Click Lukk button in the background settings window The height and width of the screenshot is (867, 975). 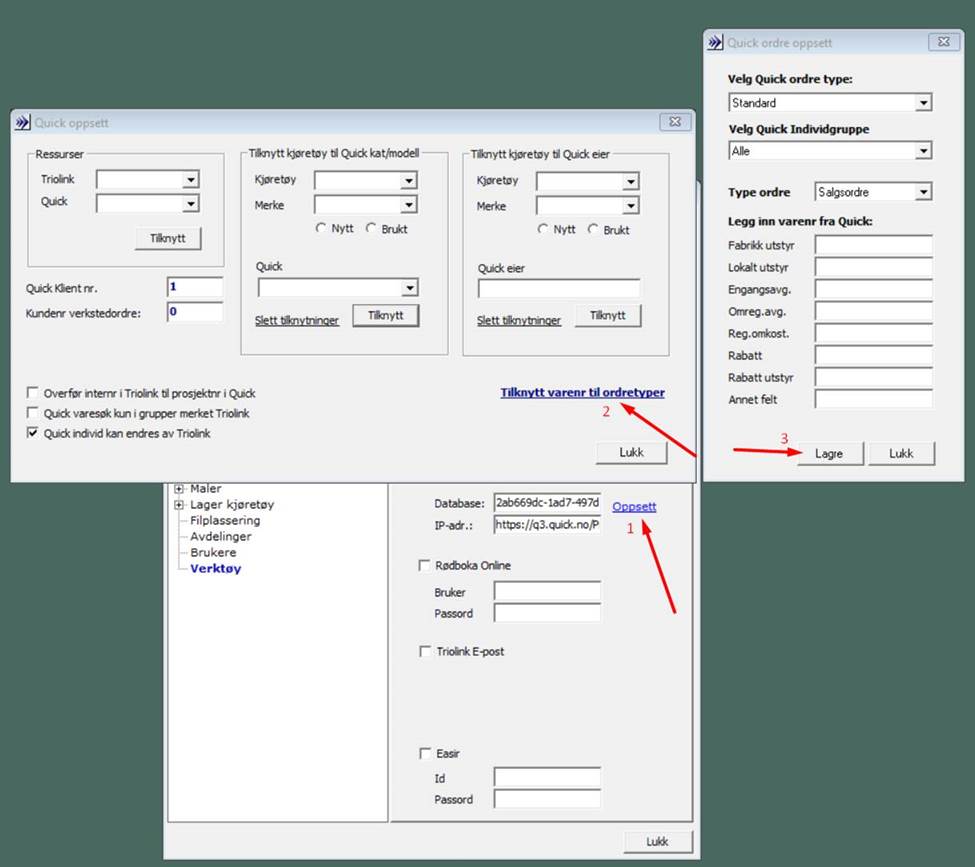point(657,842)
